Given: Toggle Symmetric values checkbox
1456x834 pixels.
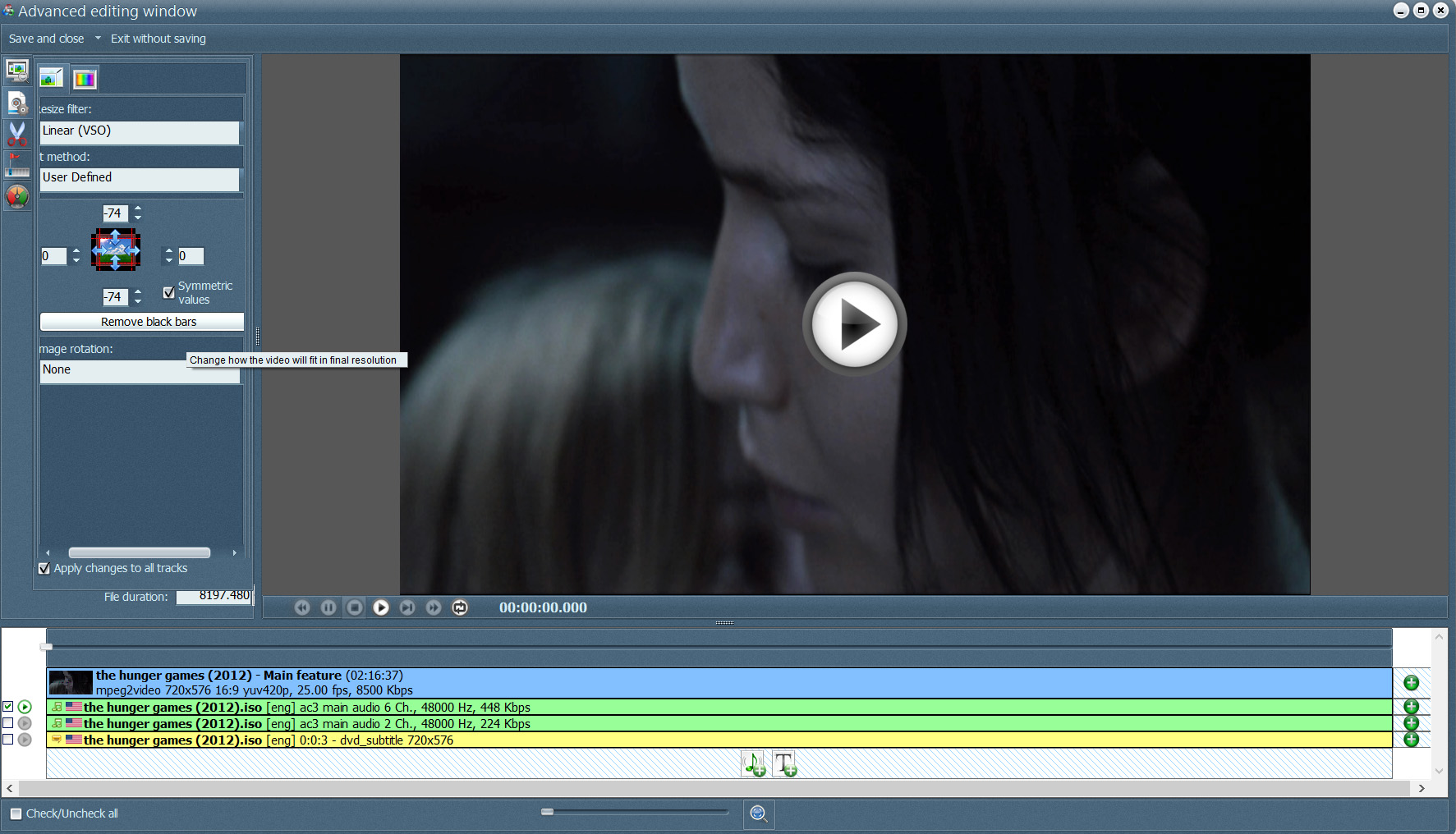Looking at the screenshot, I should tap(169, 292).
